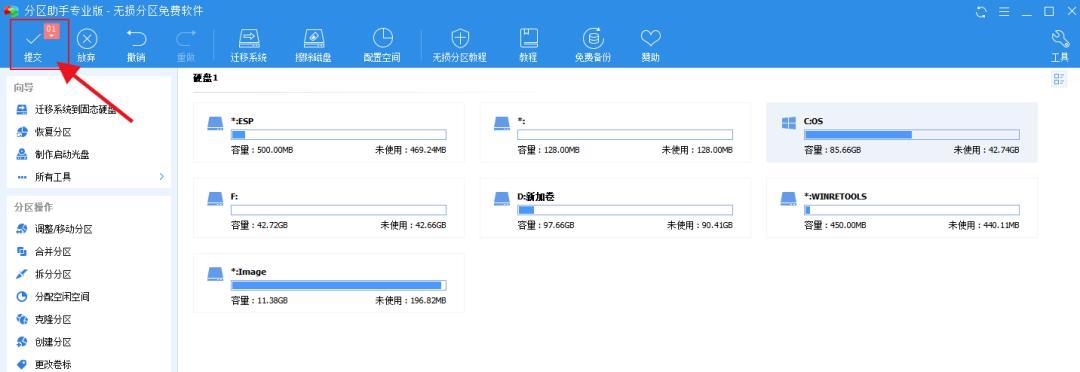The image size is (1080, 372).
Task: Click the 未使用：196.82MB text
Action: [411, 301]
